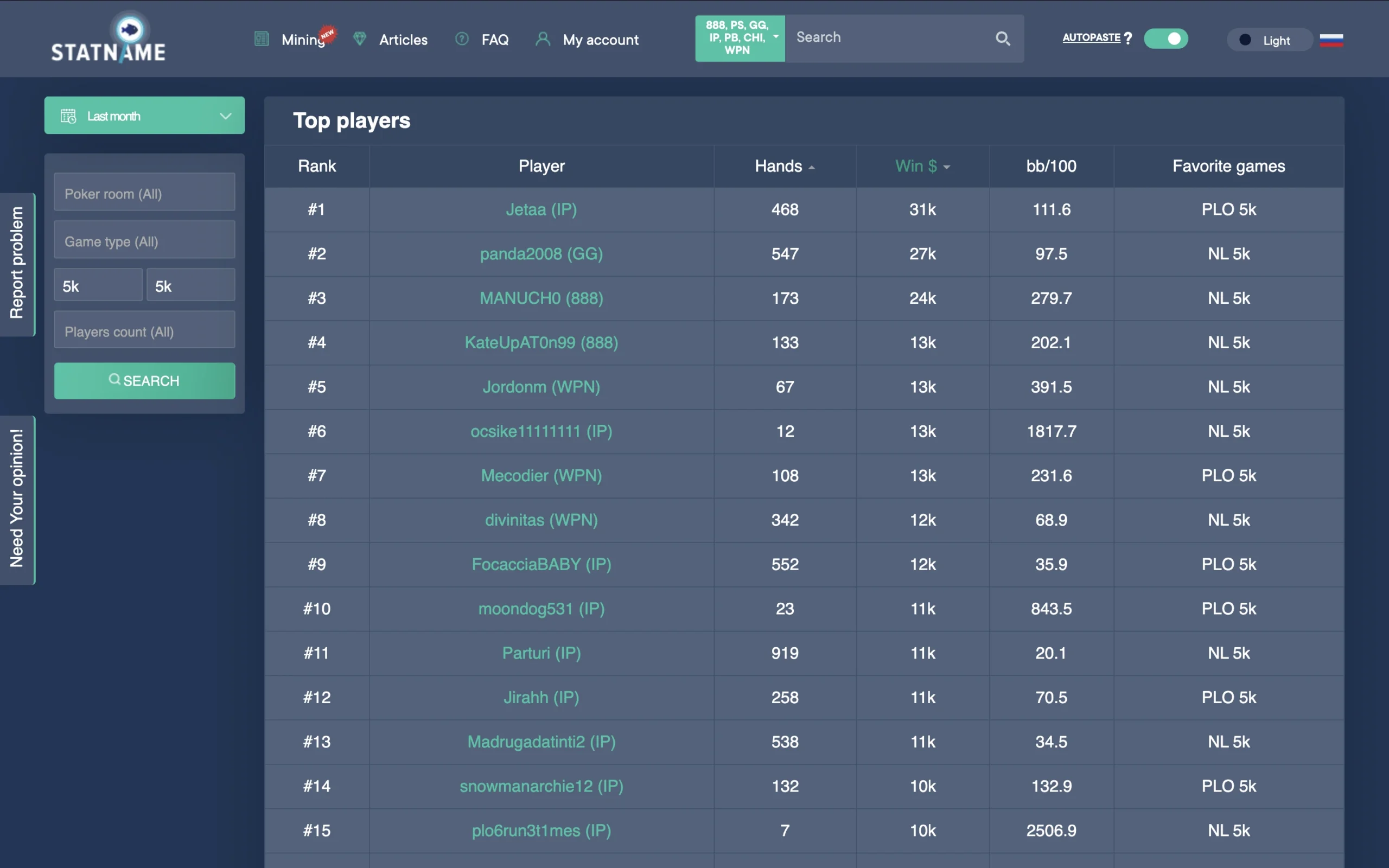This screenshot has width=1389, height=868.
Task: Click the Mining grid icon
Action: point(262,39)
